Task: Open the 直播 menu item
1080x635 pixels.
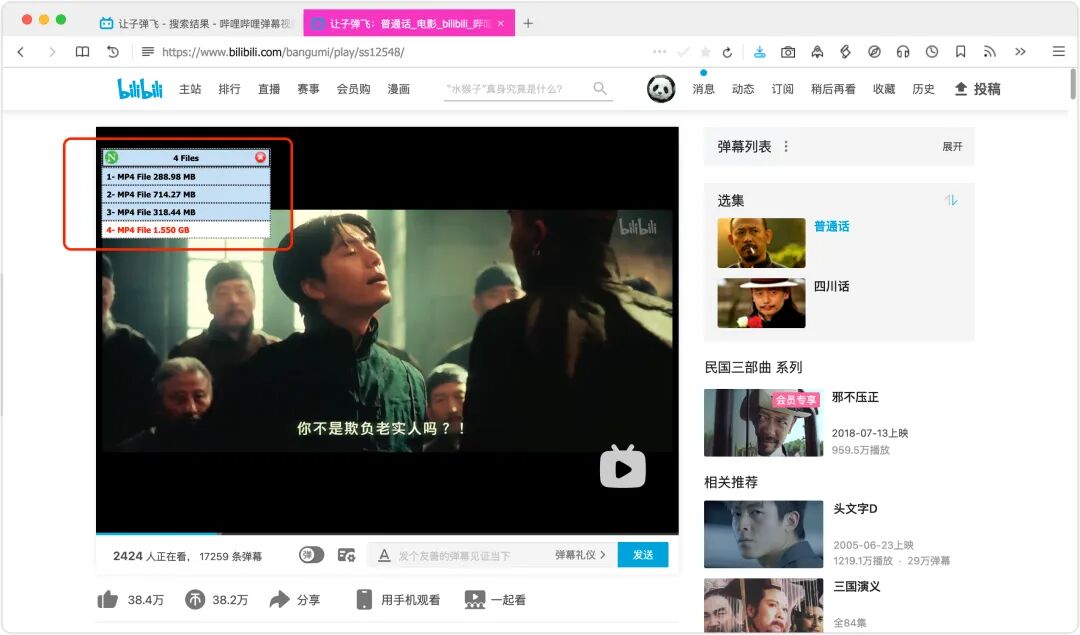Action: click(x=269, y=89)
